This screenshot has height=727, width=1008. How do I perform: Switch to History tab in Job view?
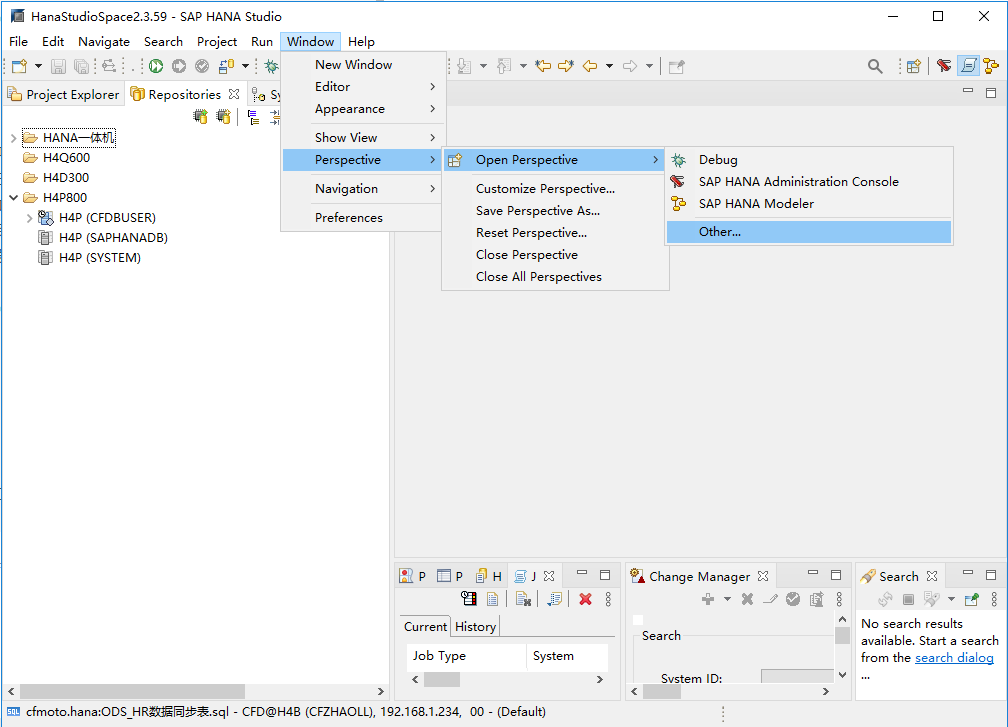[475, 627]
